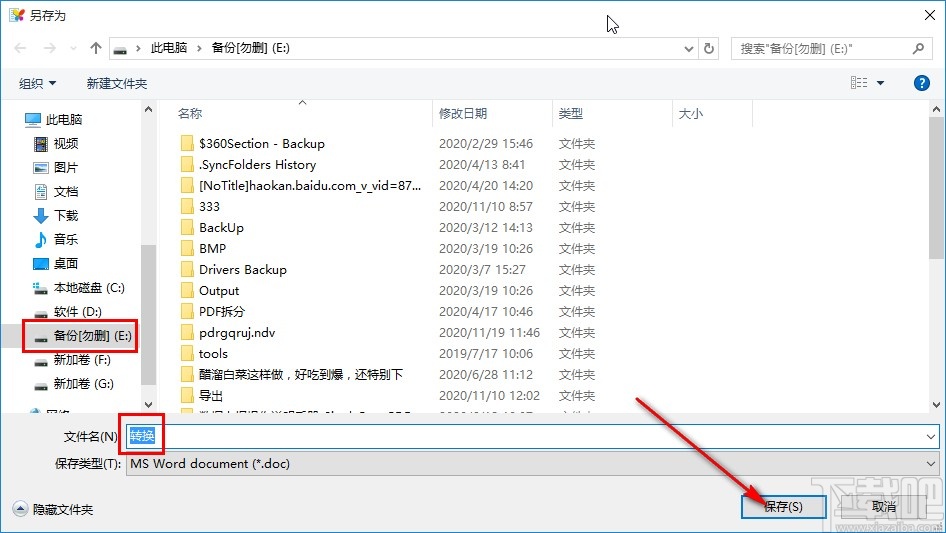
Task: Click date 2020/11/19 11:46 of pdrgqruj.ndv
Action: pyautogui.click(x=489, y=333)
